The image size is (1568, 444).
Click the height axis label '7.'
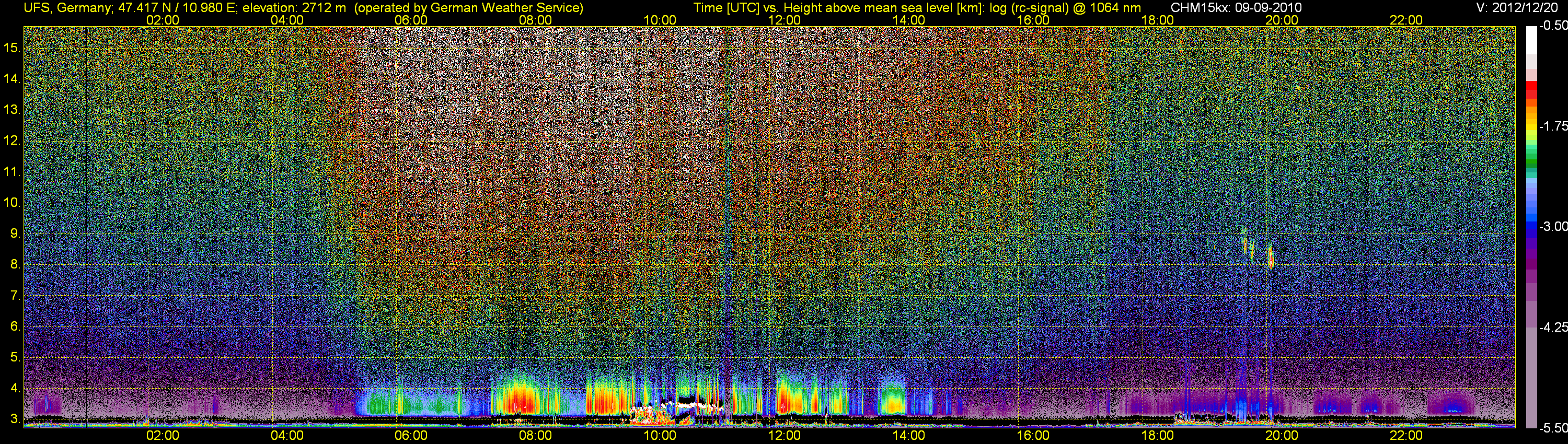click(15, 296)
